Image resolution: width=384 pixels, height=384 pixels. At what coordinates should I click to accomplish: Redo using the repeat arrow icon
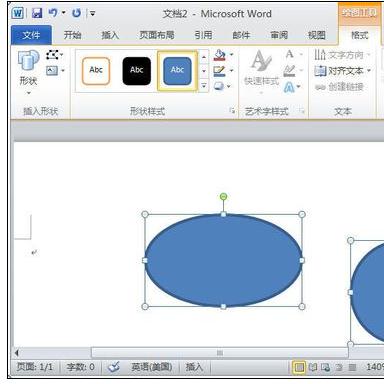(76, 13)
